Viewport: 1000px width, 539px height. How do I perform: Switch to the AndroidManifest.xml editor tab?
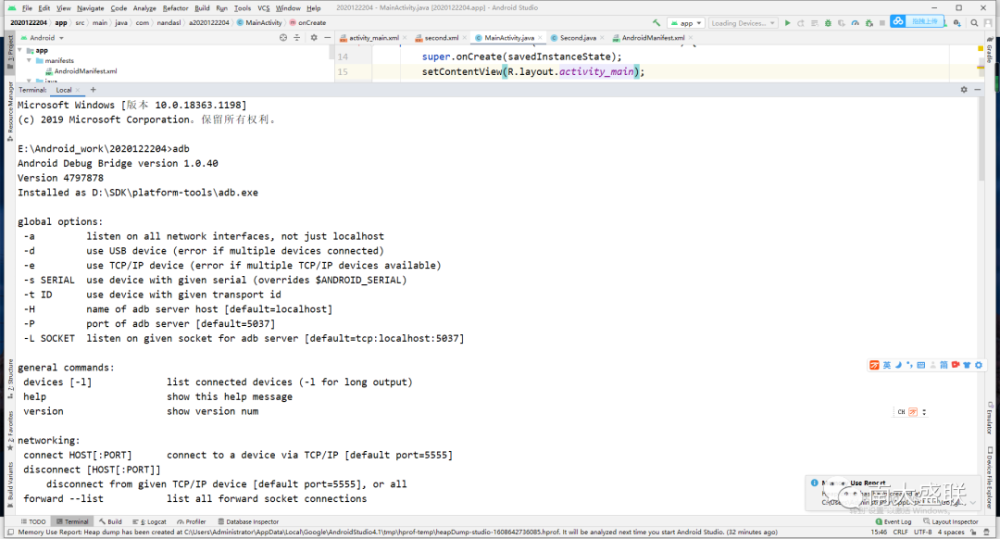pos(653,38)
